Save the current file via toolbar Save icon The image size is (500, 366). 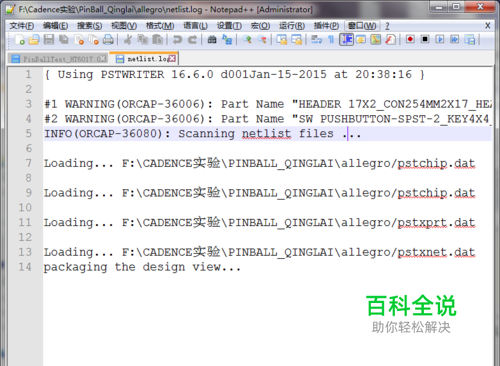(x=49, y=40)
